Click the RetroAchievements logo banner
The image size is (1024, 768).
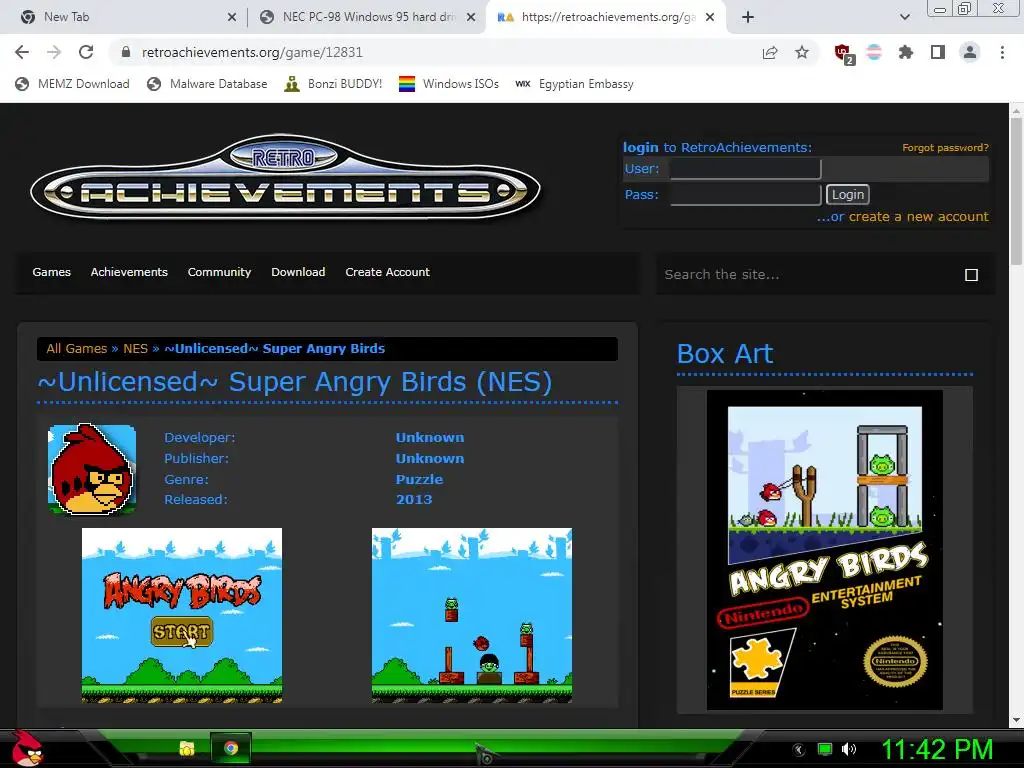(x=285, y=178)
